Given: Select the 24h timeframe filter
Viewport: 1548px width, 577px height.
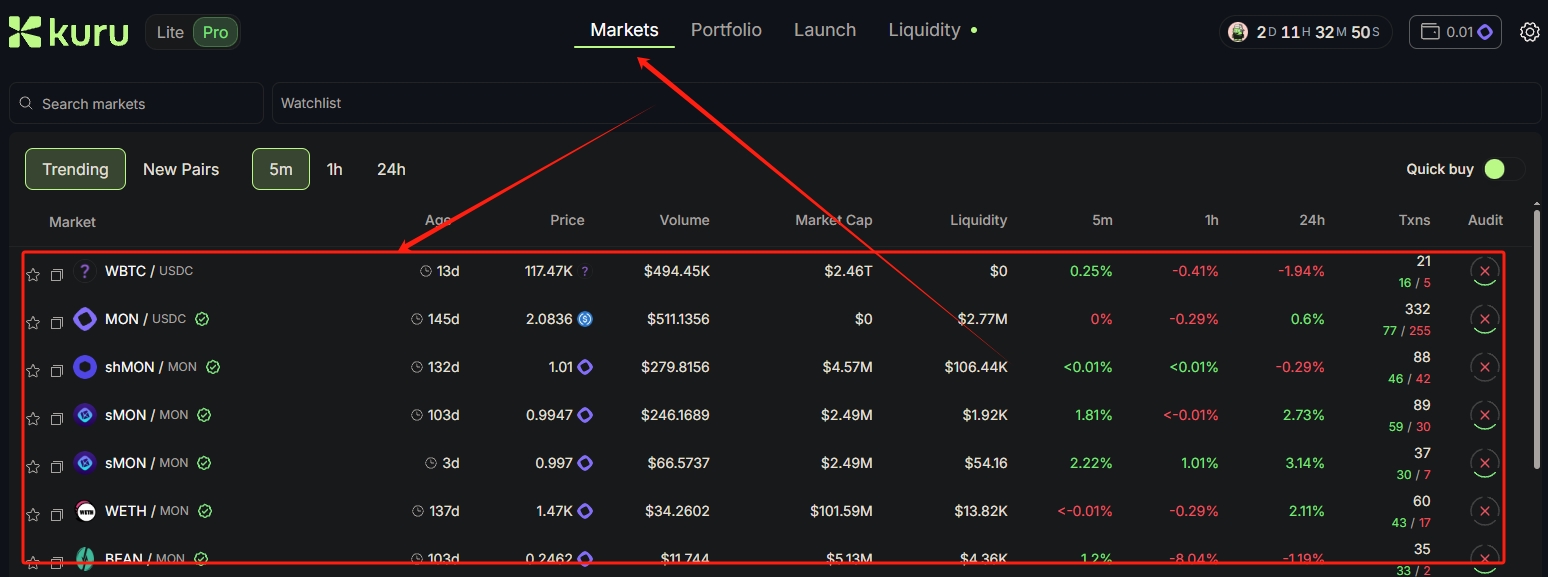Looking at the screenshot, I should 391,169.
